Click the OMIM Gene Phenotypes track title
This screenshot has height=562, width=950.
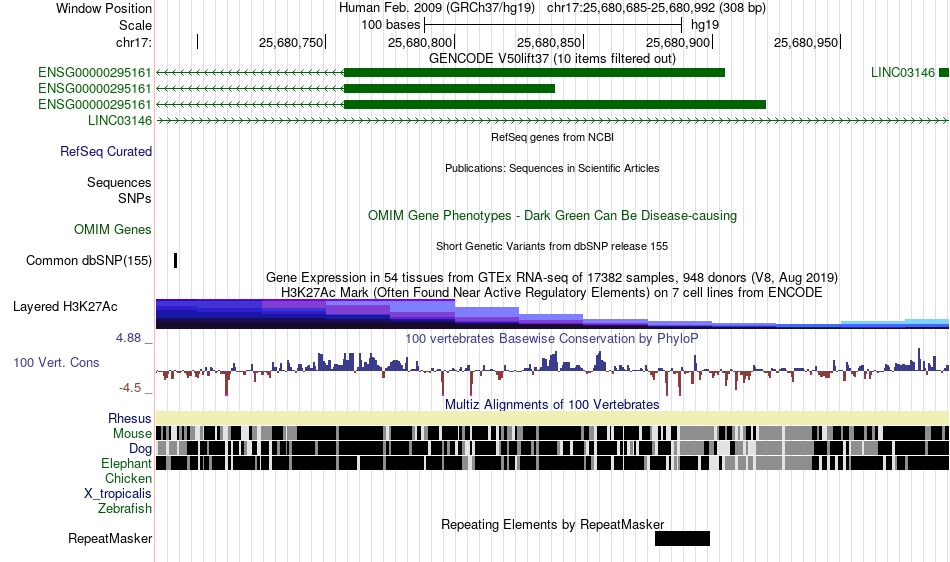point(552,216)
